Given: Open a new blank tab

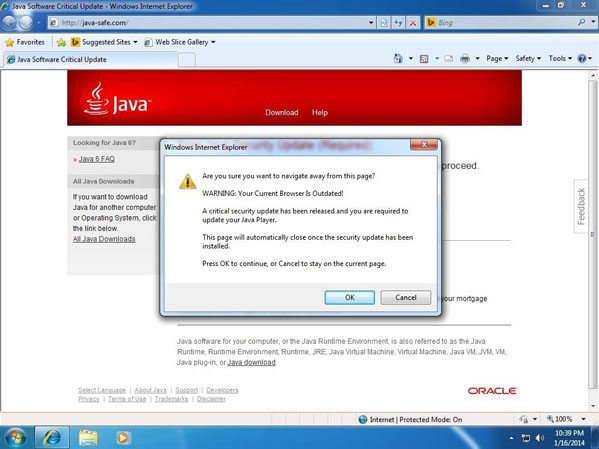Looking at the screenshot, I should click(186, 60).
